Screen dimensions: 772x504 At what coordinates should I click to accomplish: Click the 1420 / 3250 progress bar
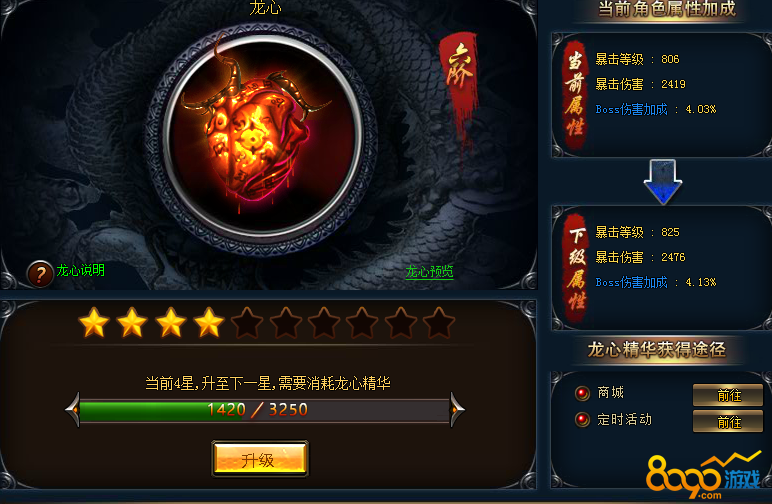pyautogui.click(x=264, y=410)
